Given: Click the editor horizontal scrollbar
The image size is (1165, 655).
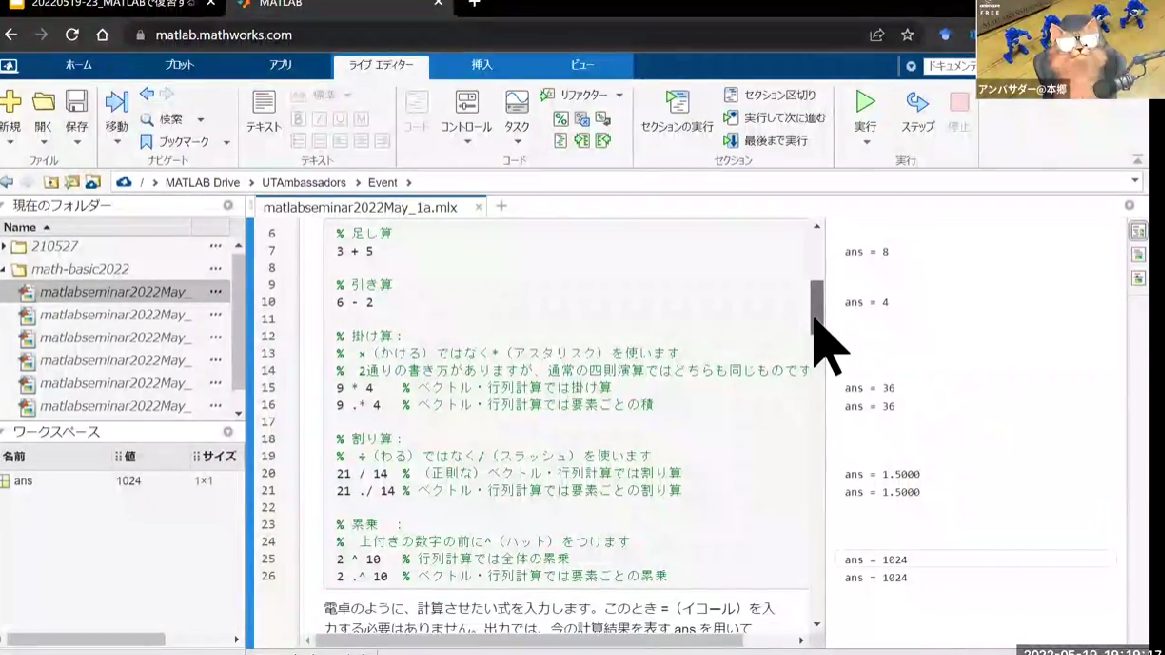Looking at the screenshot, I should tap(529, 640).
